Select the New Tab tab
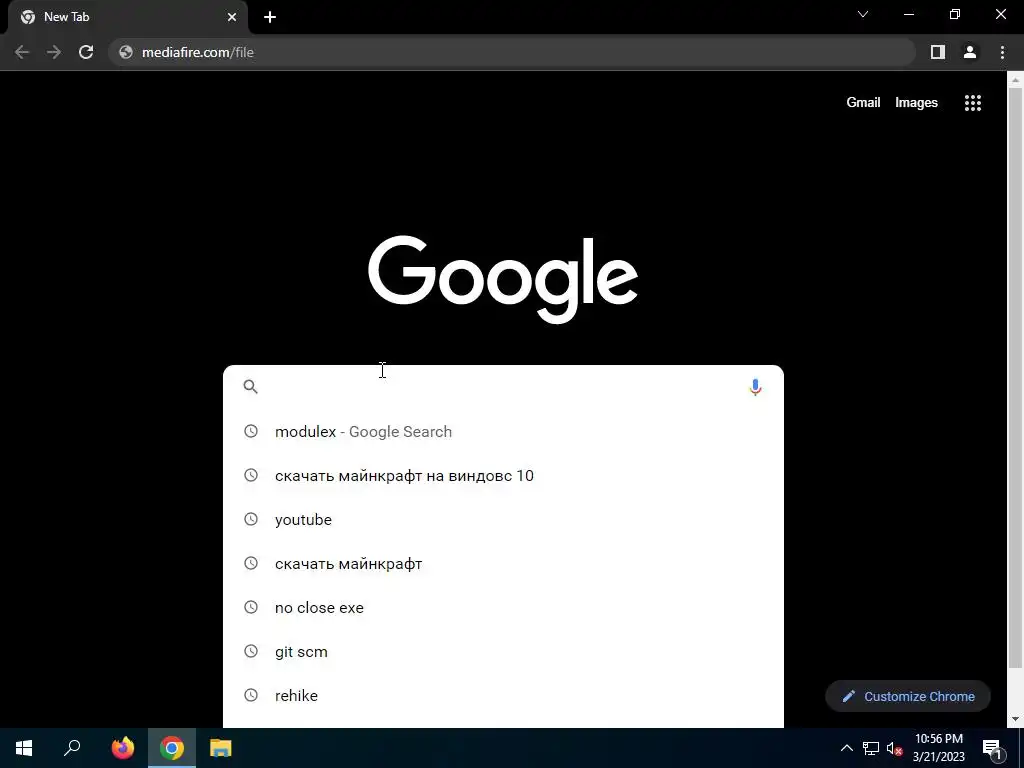Image resolution: width=1024 pixels, height=768 pixels. click(128, 18)
